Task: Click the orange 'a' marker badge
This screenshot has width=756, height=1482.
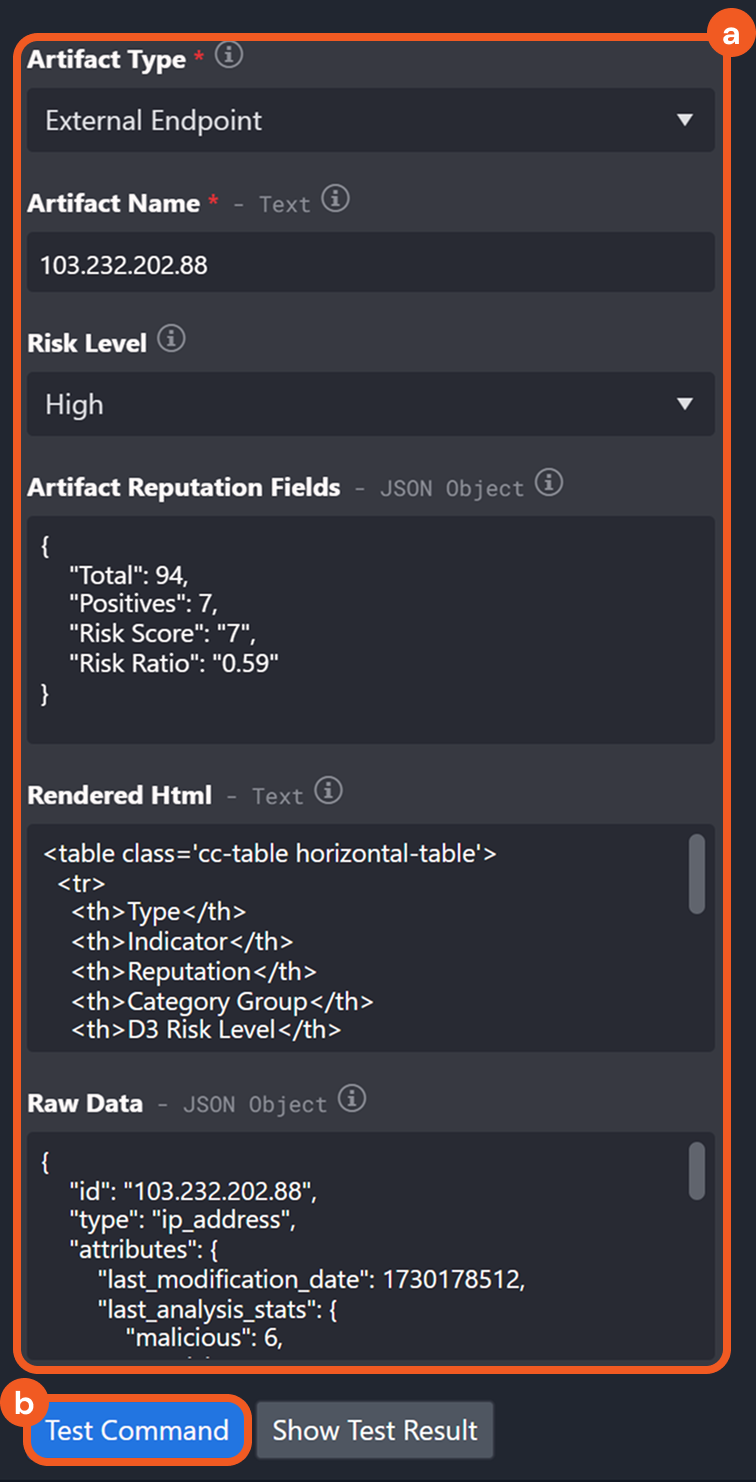Action: [730, 33]
